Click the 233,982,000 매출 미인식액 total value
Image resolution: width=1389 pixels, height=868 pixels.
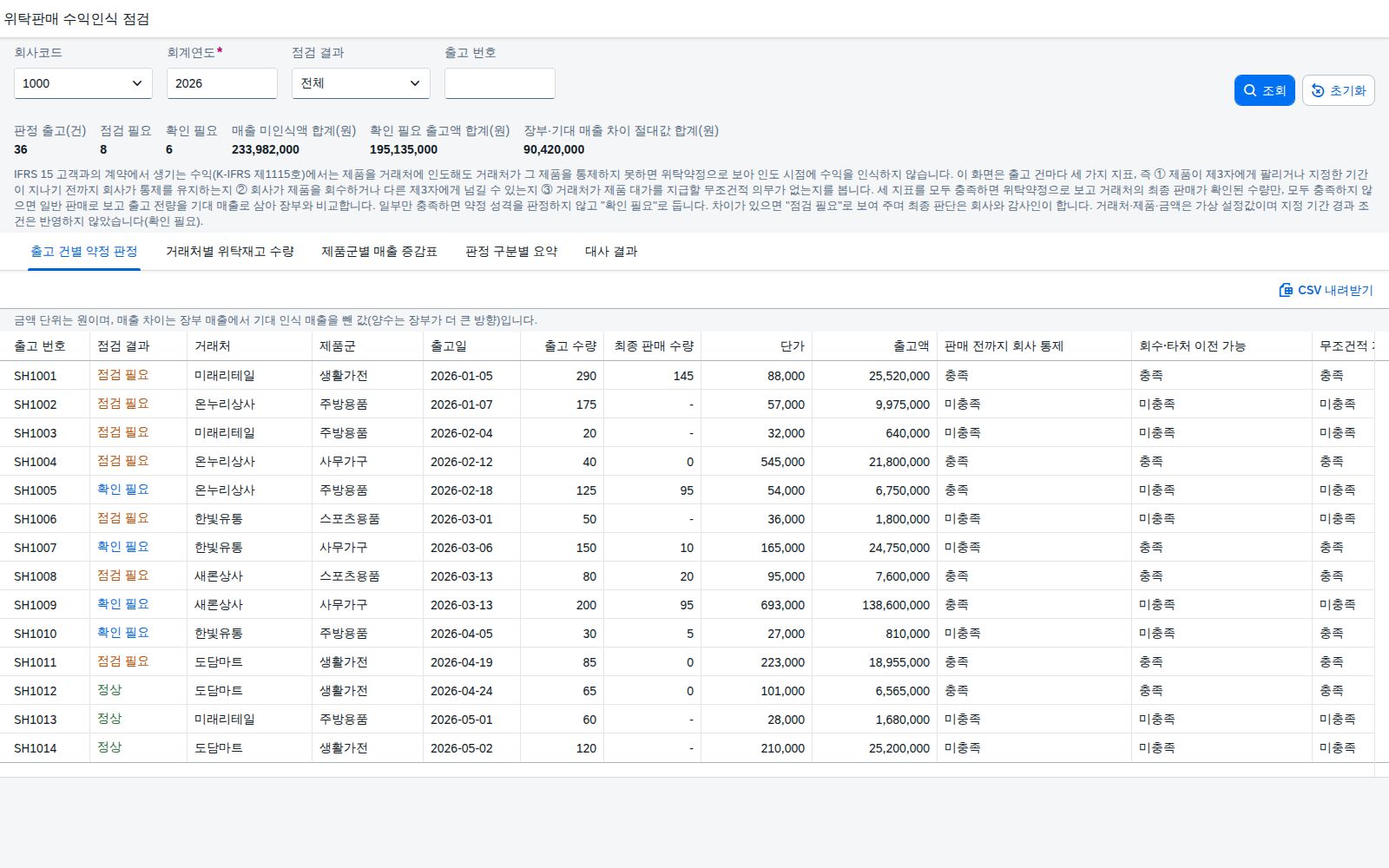pyautogui.click(x=266, y=149)
